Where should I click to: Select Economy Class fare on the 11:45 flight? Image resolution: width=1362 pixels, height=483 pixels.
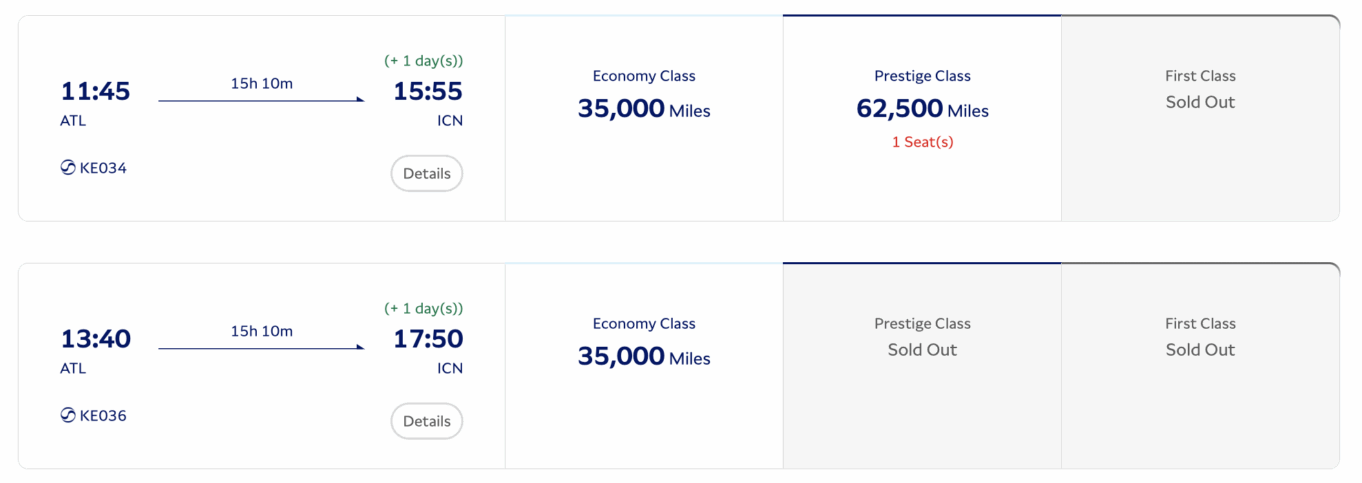coord(643,96)
